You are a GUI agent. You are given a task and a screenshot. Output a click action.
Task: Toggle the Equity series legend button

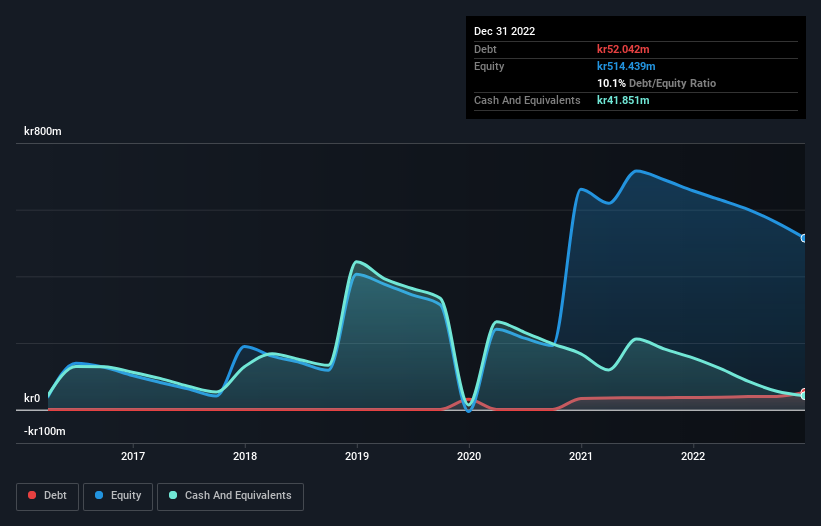118,496
